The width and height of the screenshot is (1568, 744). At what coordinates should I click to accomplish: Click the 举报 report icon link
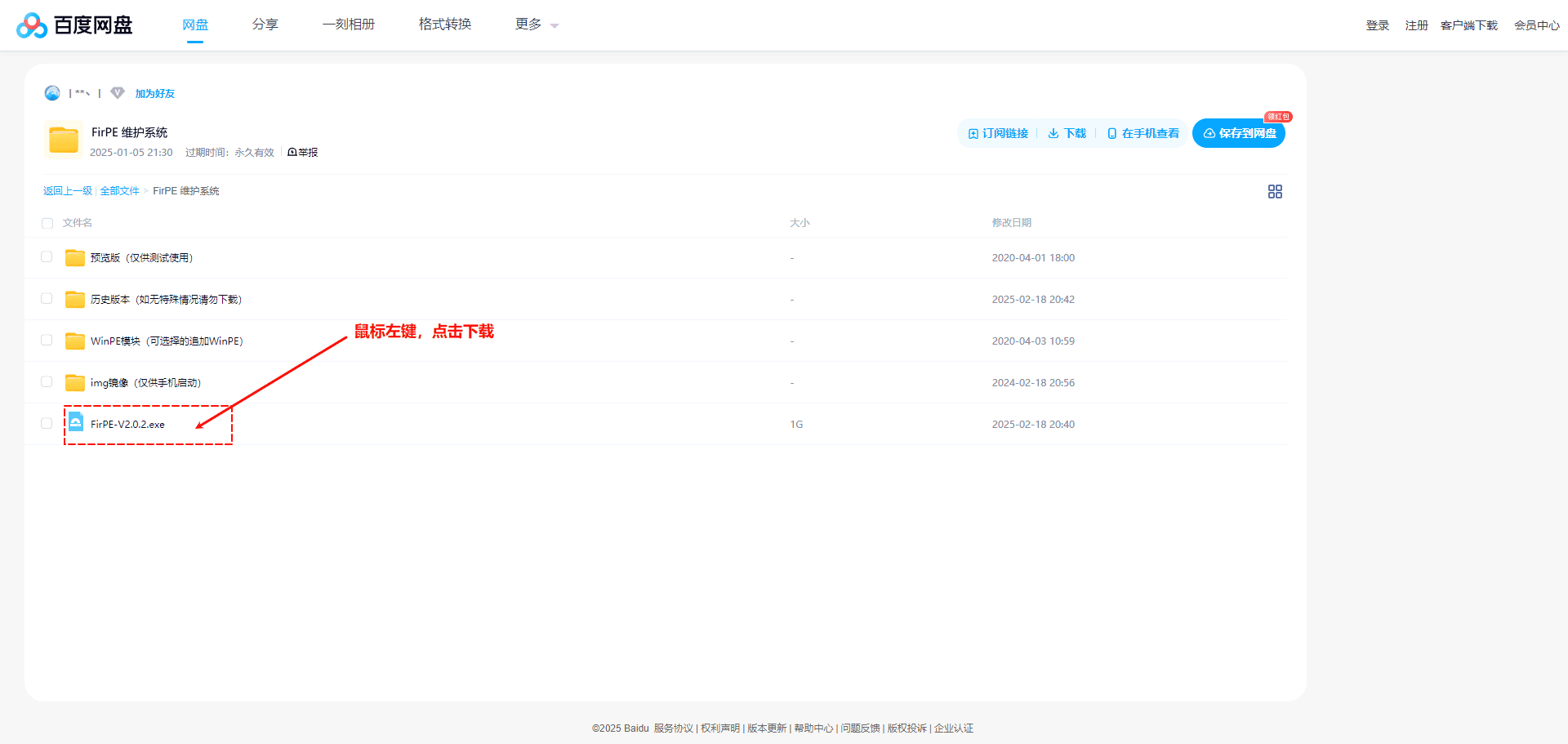[x=303, y=153]
